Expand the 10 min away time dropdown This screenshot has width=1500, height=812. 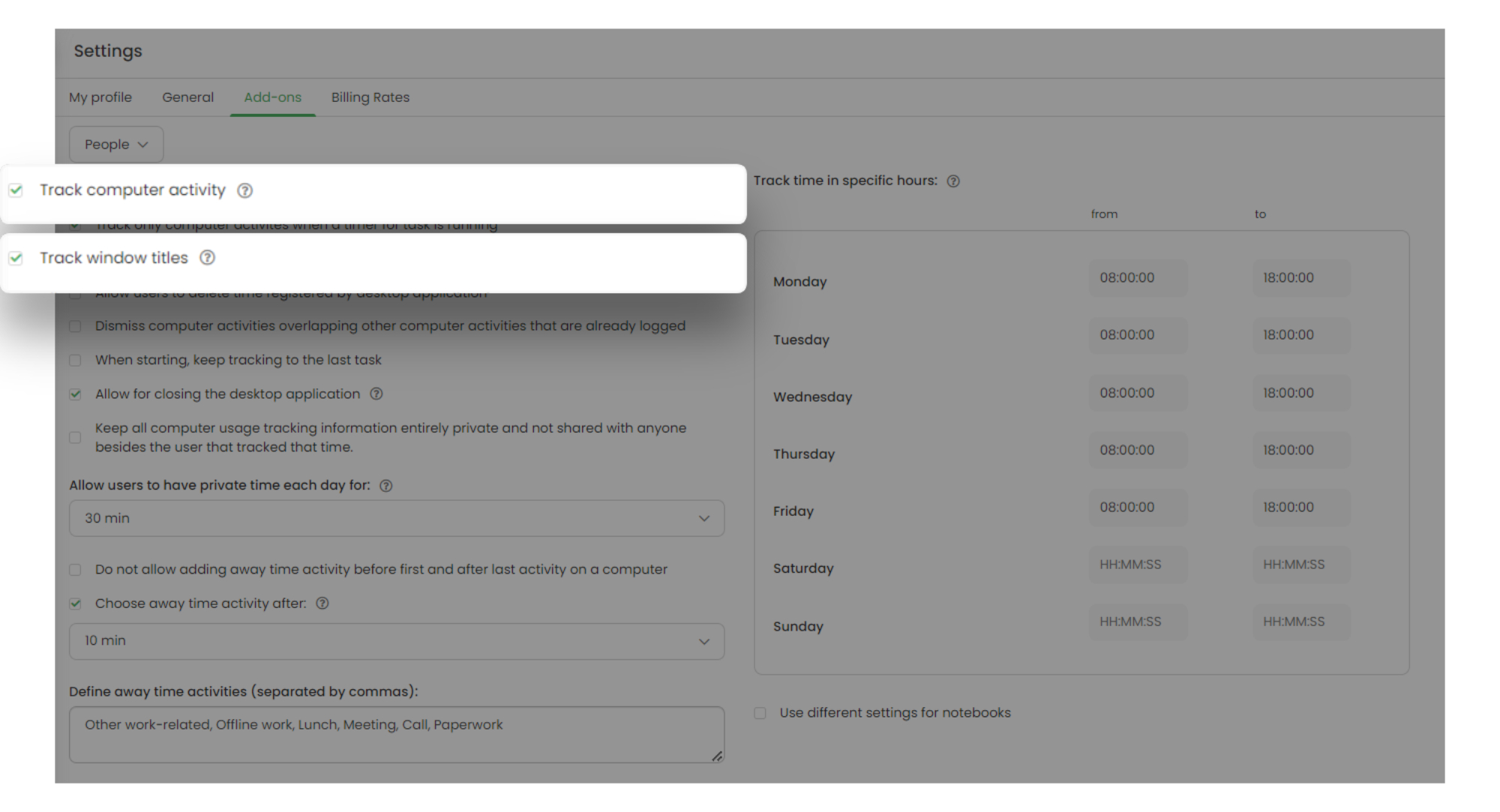pyautogui.click(x=396, y=642)
